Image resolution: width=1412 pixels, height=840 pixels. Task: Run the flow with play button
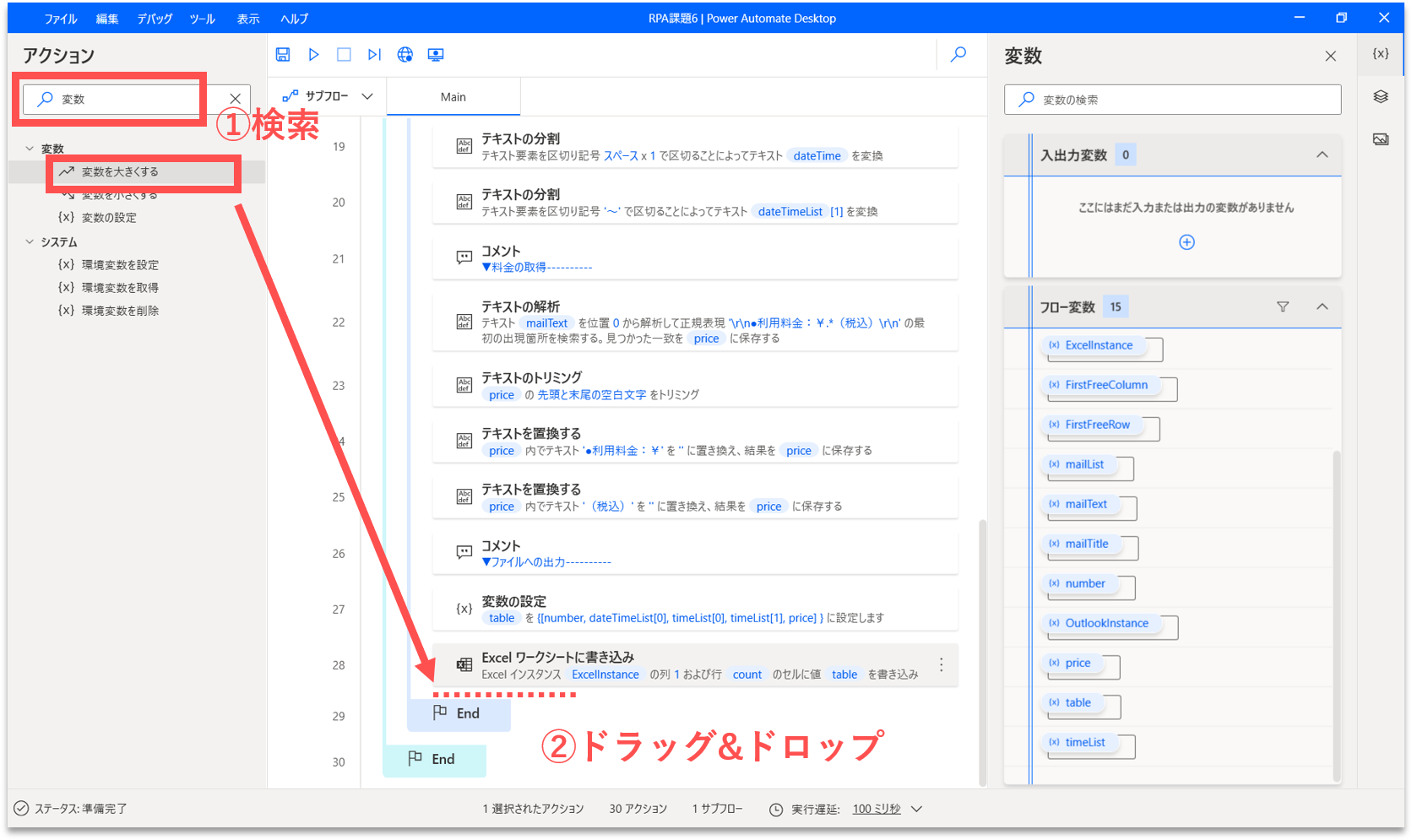pos(313,55)
